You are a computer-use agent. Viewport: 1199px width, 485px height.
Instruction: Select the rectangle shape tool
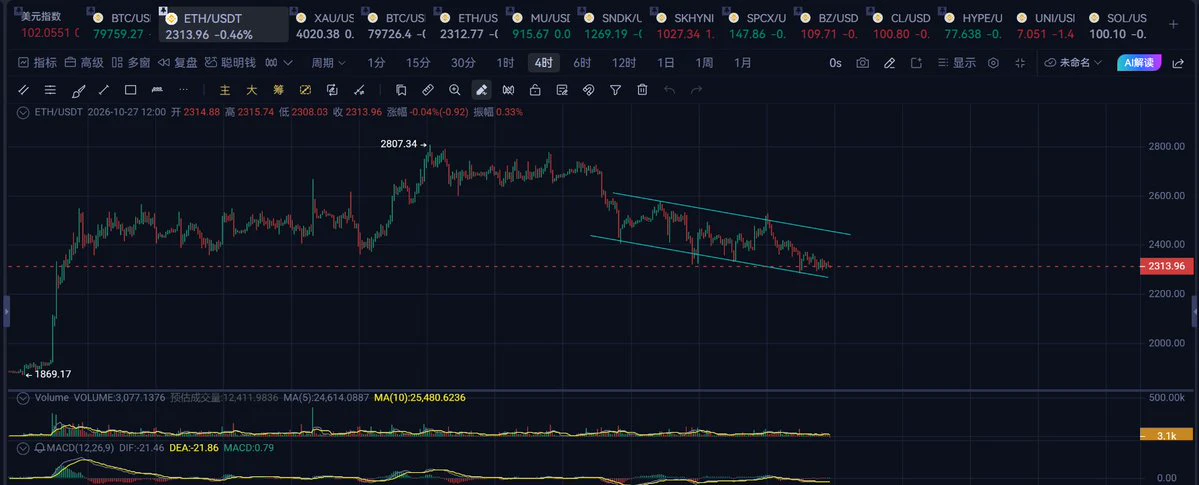tap(131, 90)
